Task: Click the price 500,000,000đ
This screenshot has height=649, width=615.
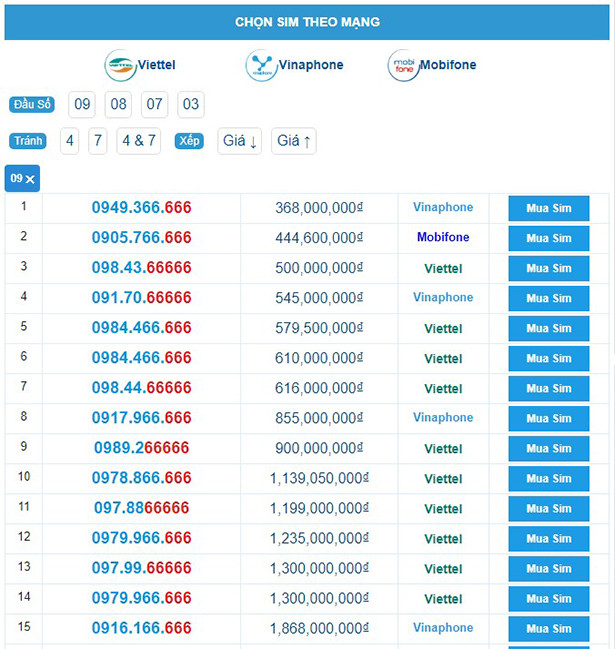Action: (x=319, y=268)
